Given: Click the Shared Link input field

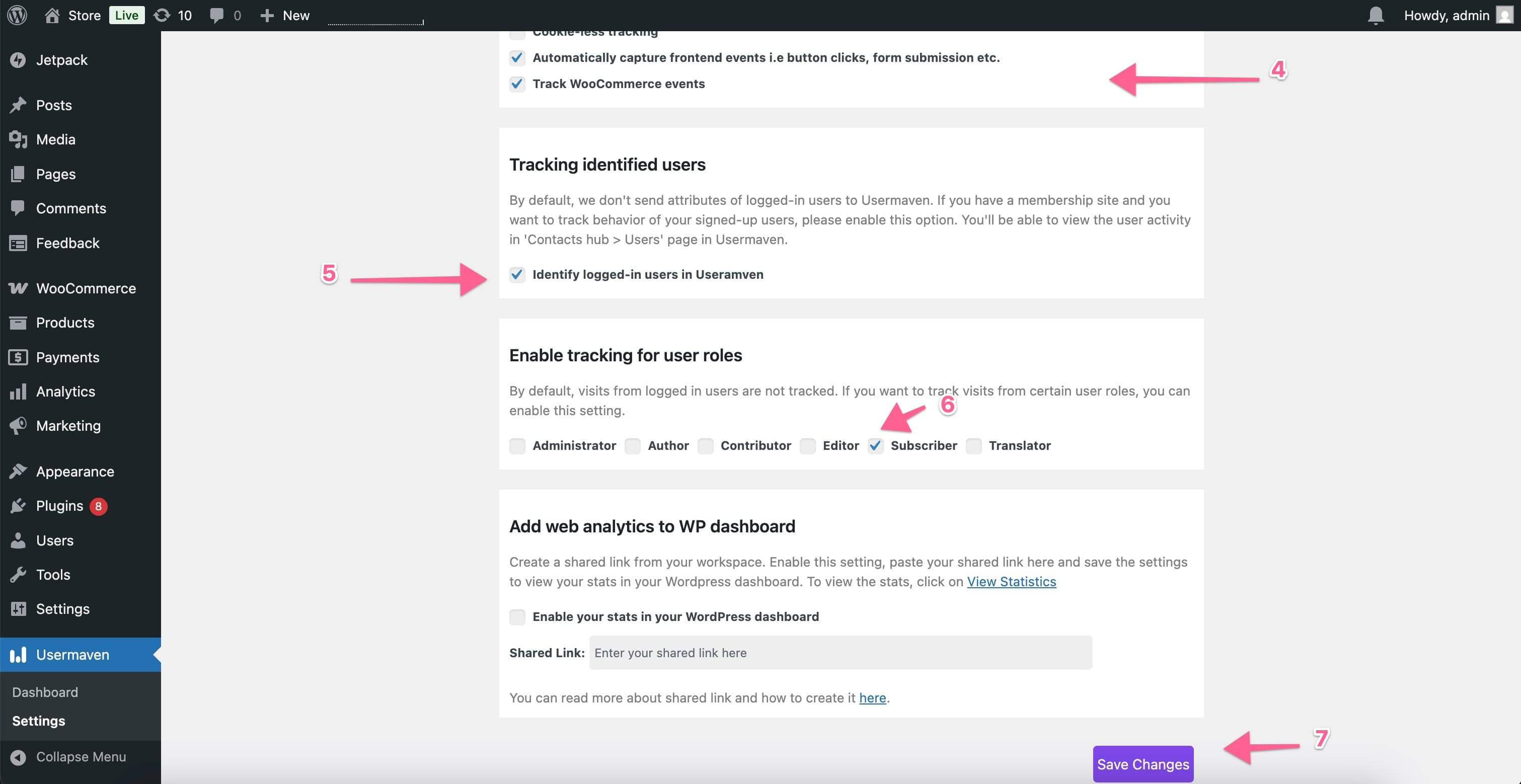Looking at the screenshot, I should 840,653.
